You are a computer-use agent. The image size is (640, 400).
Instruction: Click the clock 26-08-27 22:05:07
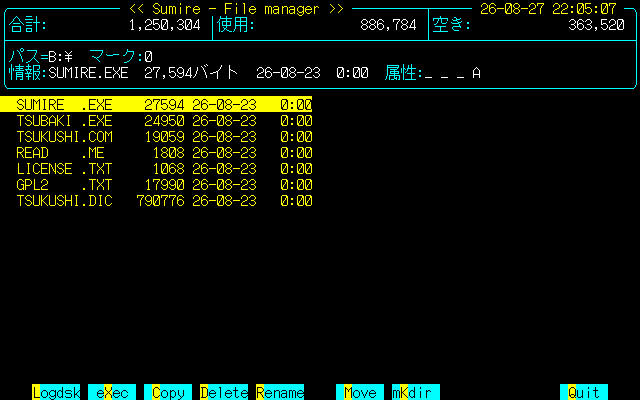pyautogui.click(x=548, y=9)
